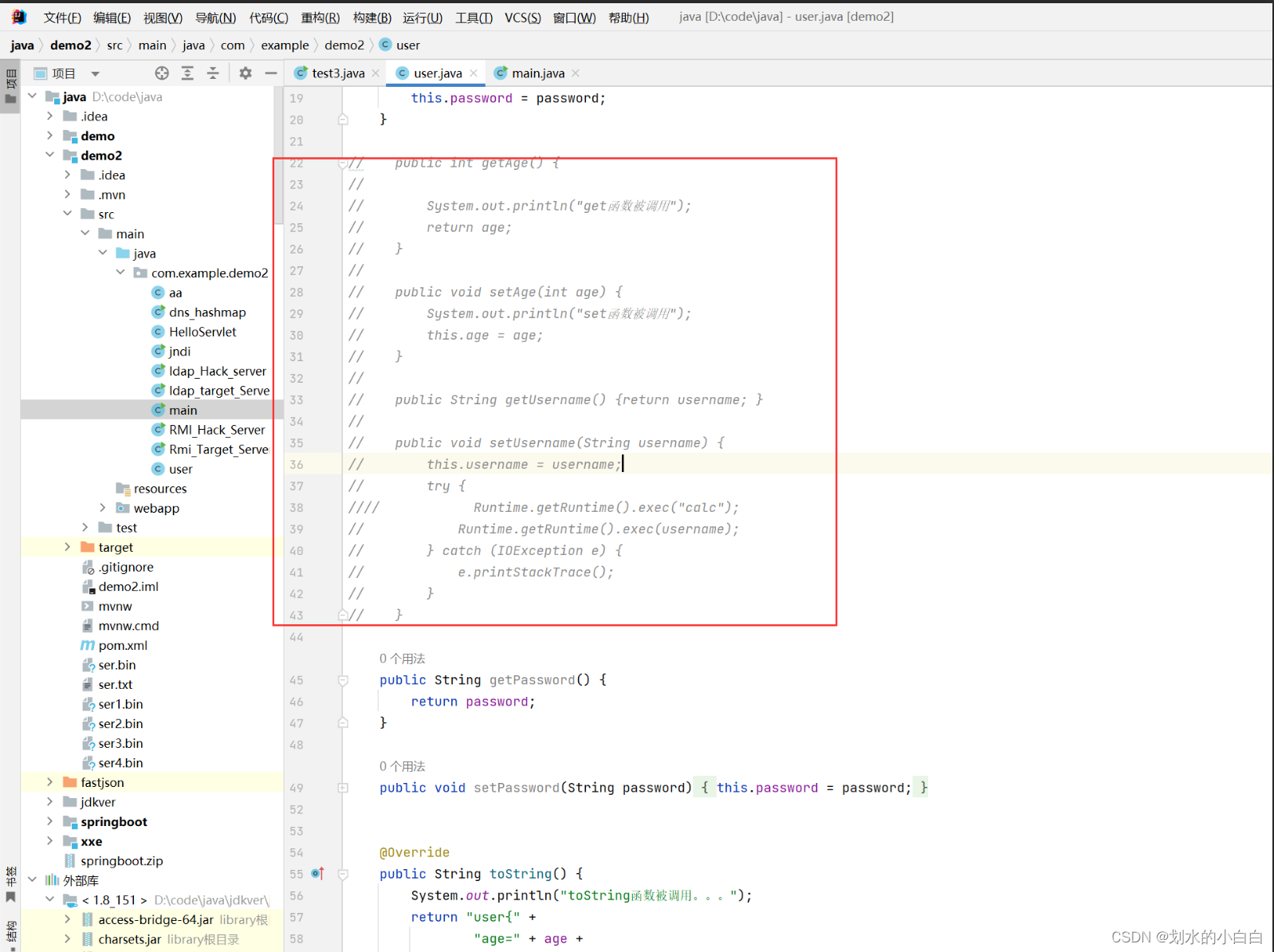This screenshot has height=952, width=1274.
Task: Select mvnw.cmd file
Action: click(x=120, y=626)
